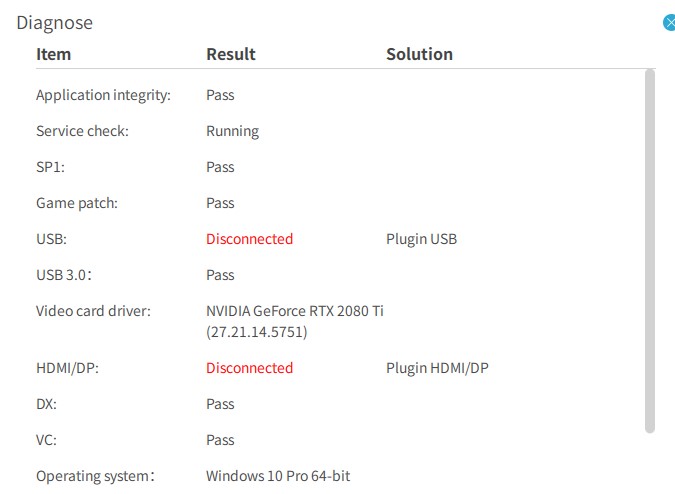Image resolution: width=675 pixels, height=494 pixels.
Task: Click the Windows 10 Pro 64-bit text
Action: tap(278, 476)
